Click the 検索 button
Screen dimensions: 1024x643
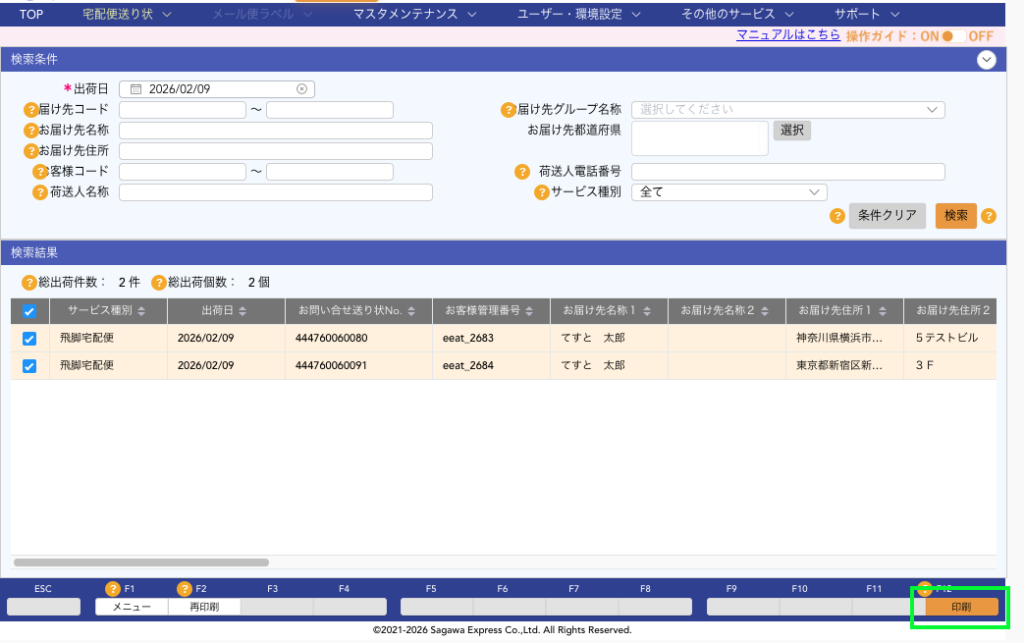(955, 216)
